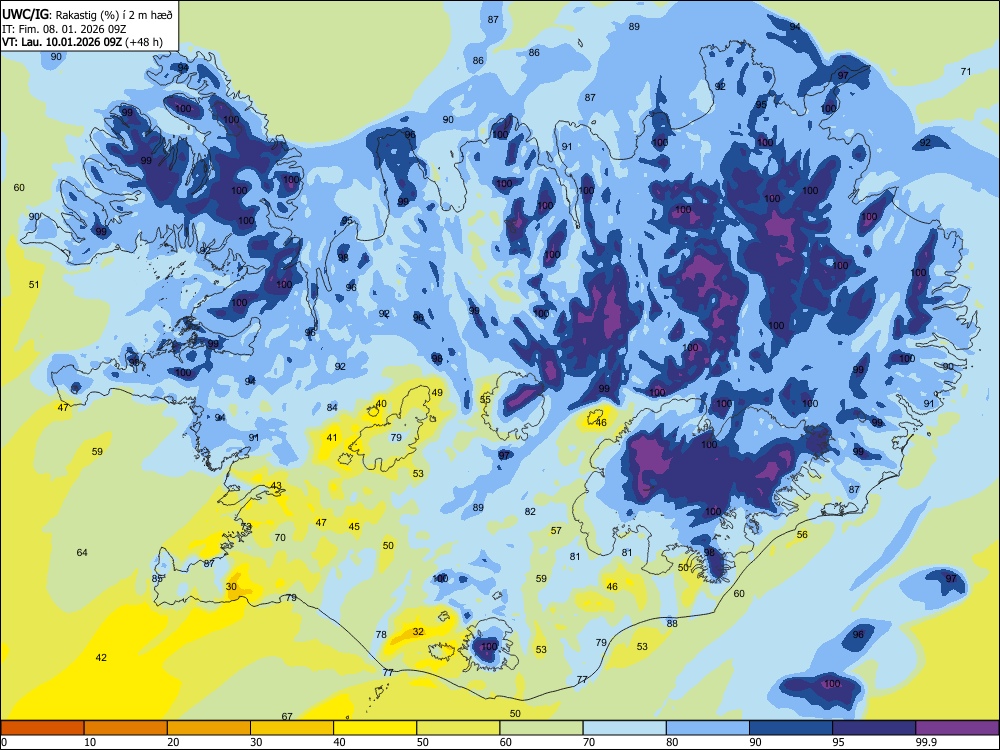
Task: Select the 90–95 dark blue legend swatch
Action: click(791, 728)
